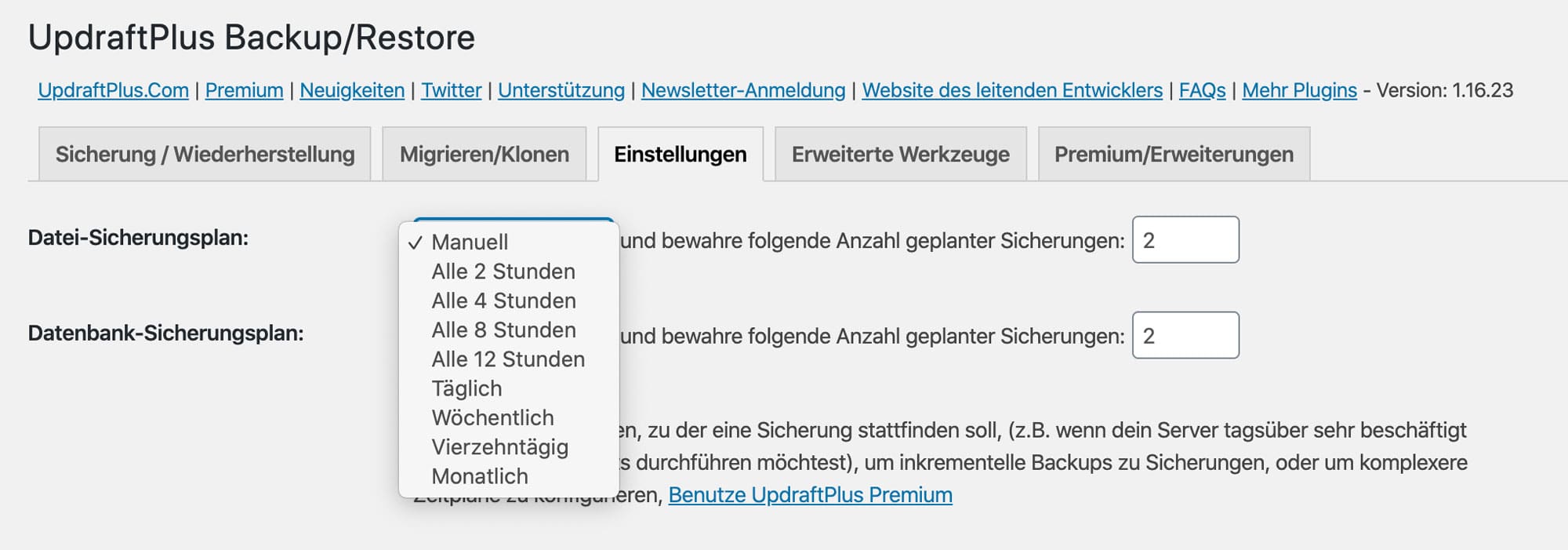Open the Twitter link
Viewport: 1568px width, 550px height.
pos(451,90)
